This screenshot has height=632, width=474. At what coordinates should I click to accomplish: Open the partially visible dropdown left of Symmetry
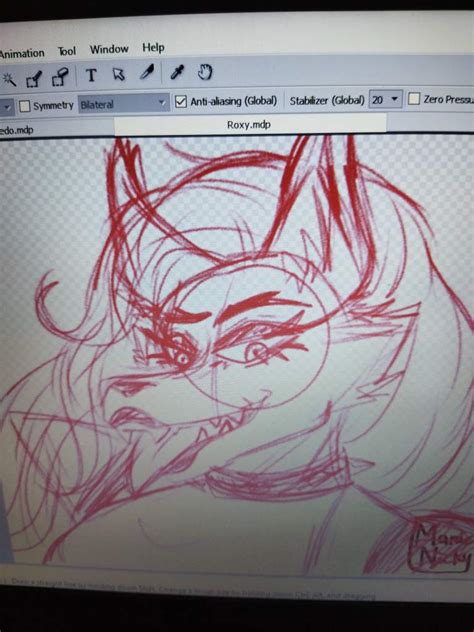(x=7, y=108)
